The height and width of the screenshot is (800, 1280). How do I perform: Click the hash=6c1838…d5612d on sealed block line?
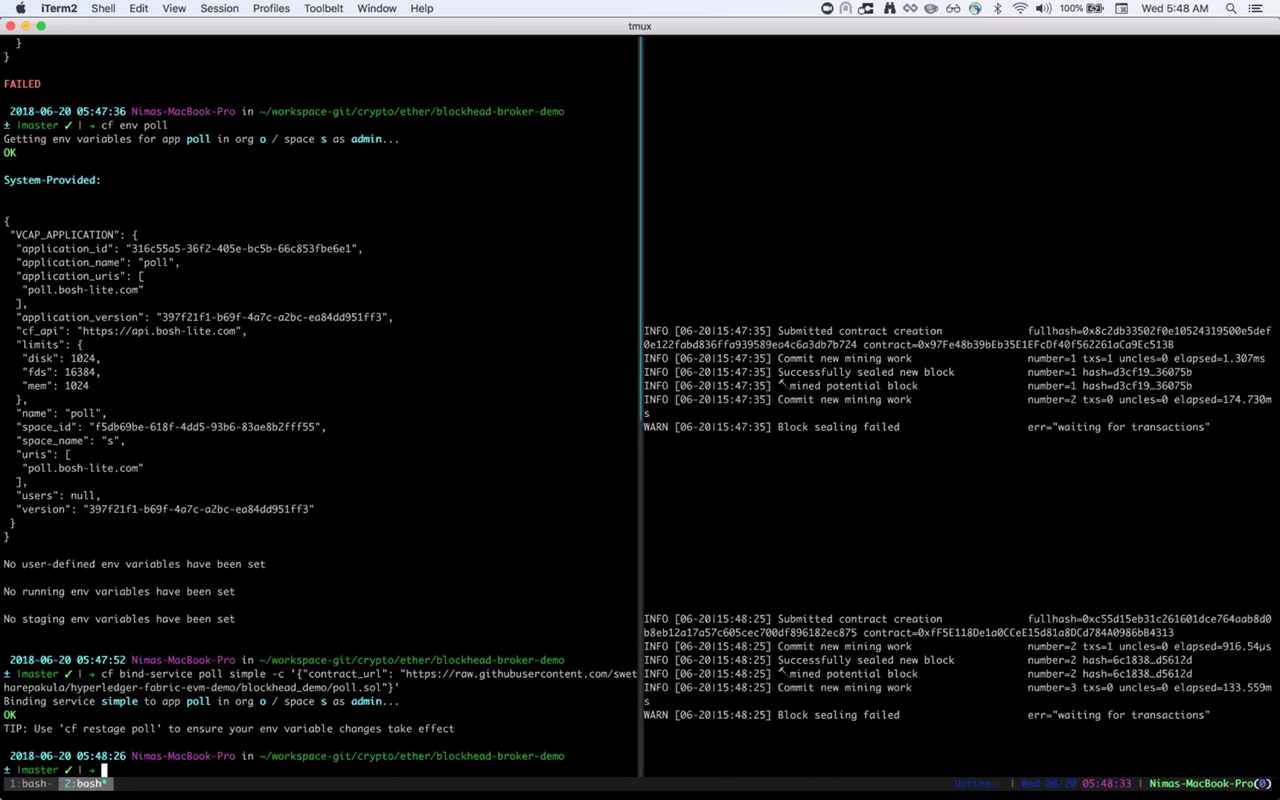[x=1137, y=660]
